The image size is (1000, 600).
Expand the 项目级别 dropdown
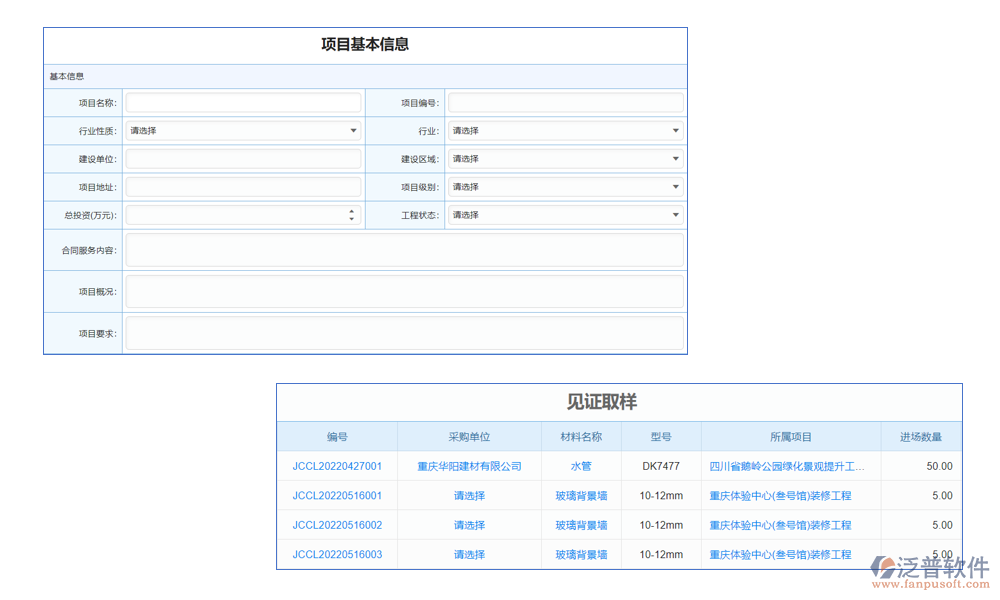[565, 187]
